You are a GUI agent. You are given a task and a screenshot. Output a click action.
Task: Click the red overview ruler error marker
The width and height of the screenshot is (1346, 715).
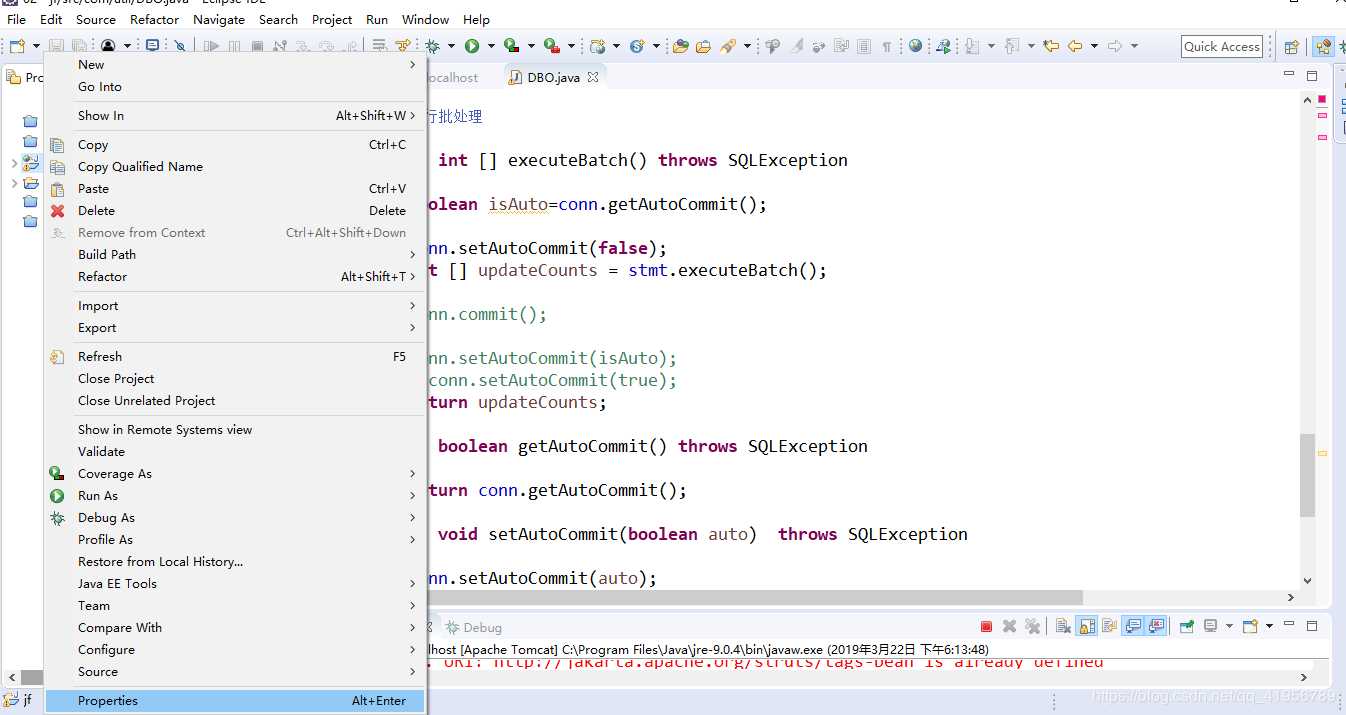(x=1322, y=100)
